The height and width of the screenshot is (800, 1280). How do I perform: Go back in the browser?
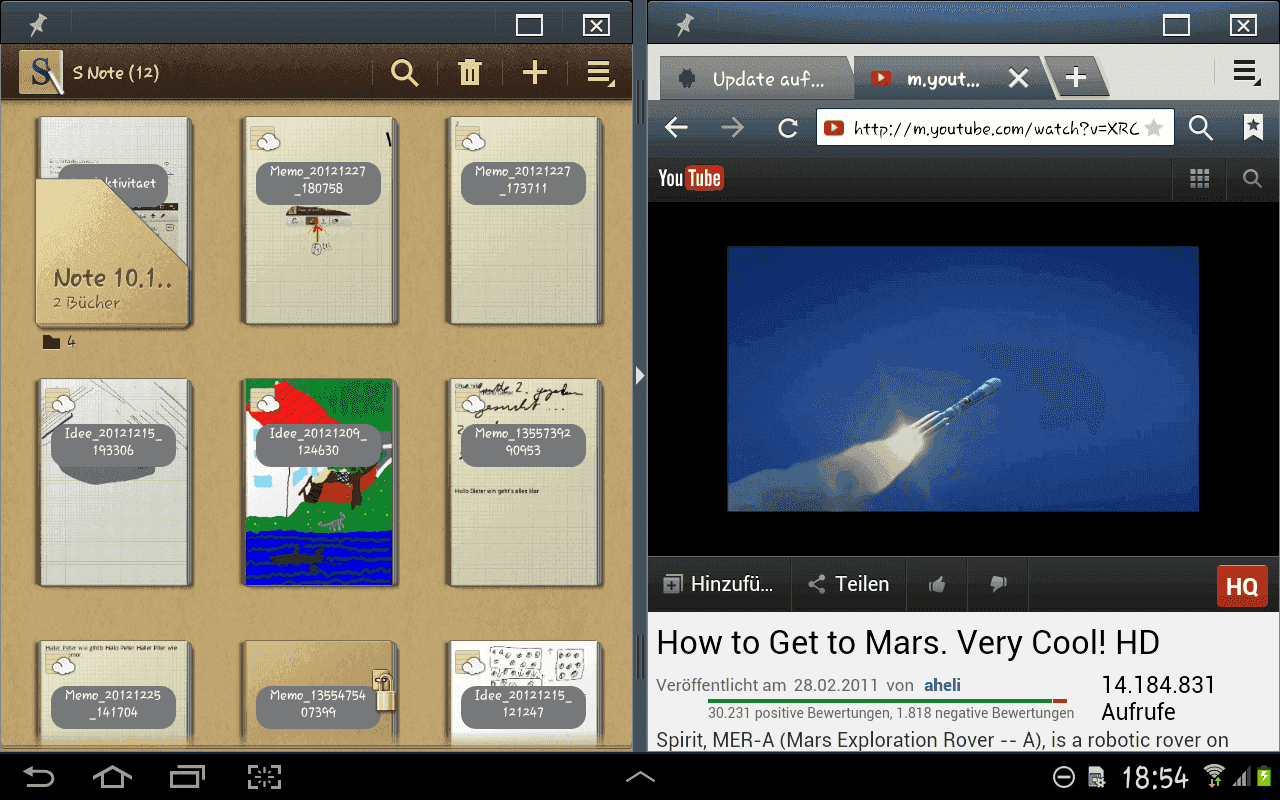coord(677,128)
